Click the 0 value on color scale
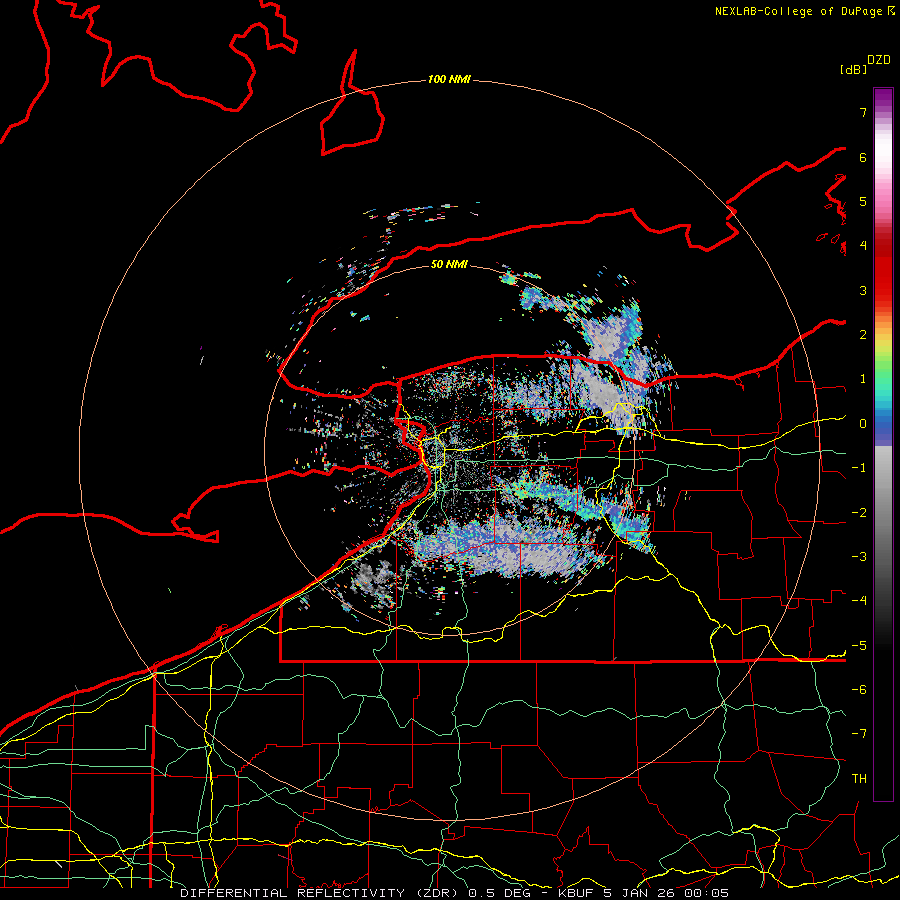Image resolution: width=900 pixels, height=900 pixels. [863, 424]
